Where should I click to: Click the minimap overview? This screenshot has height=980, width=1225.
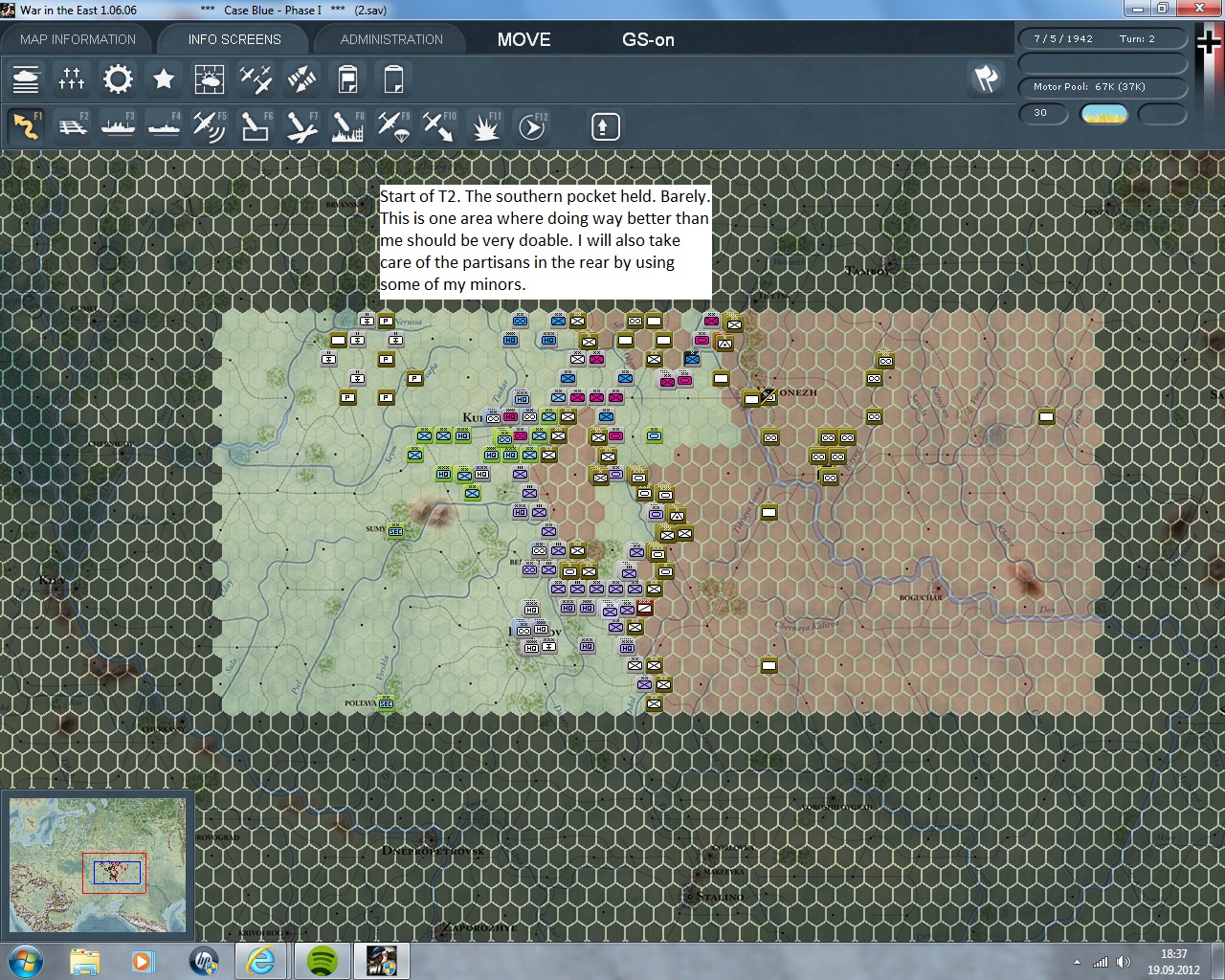point(98,865)
